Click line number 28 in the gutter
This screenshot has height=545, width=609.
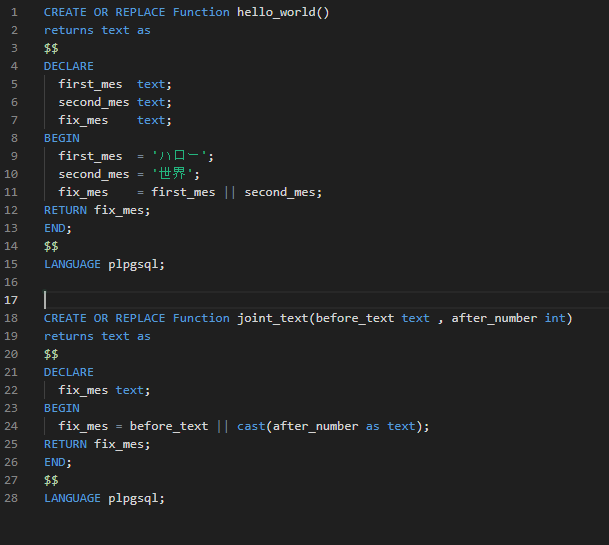pos(12,498)
